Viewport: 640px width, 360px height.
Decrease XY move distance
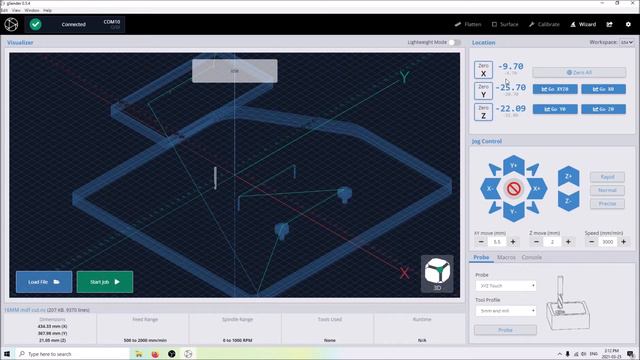point(481,242)
